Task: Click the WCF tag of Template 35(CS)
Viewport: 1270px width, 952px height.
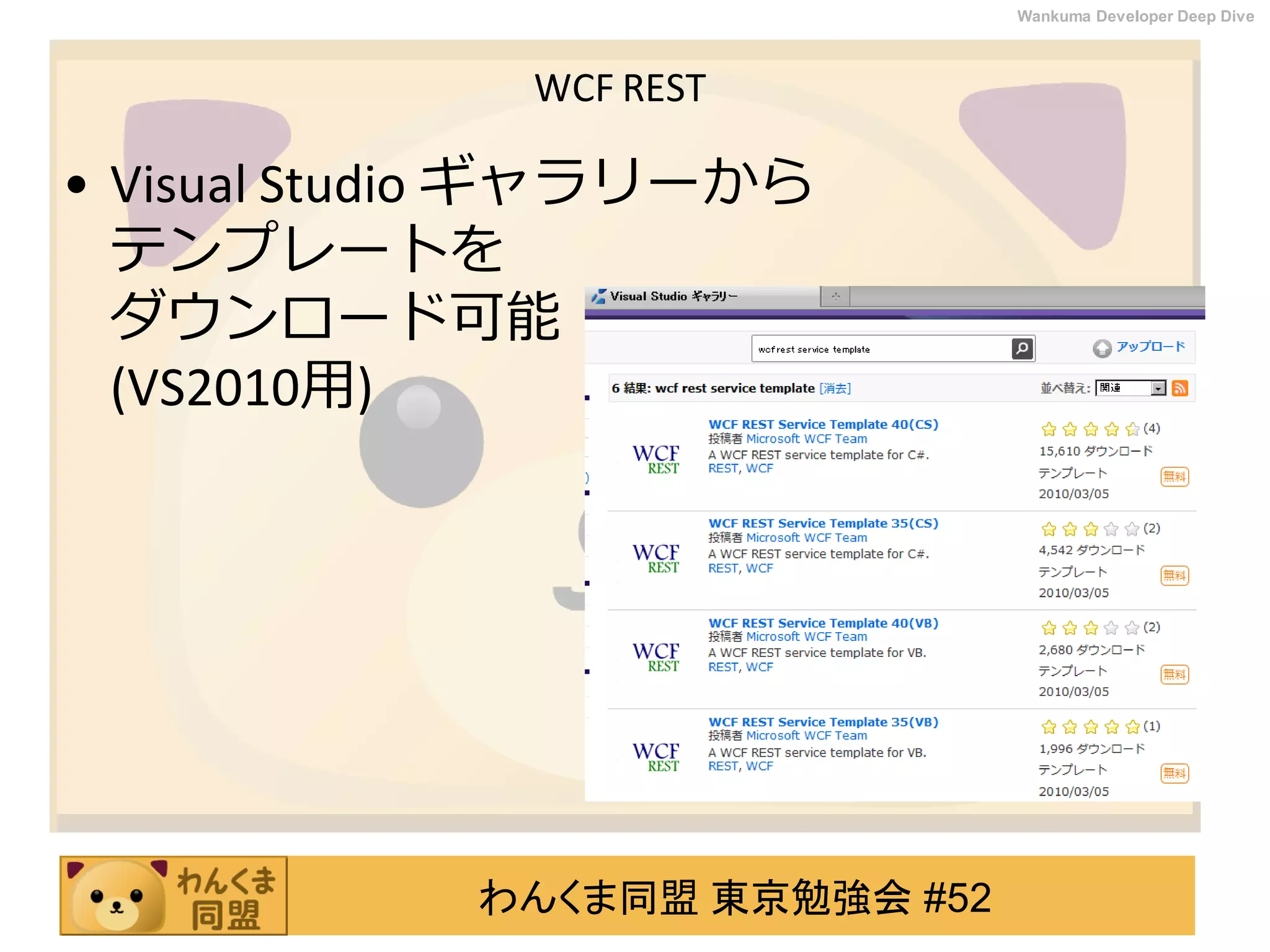Action: [x=759, y=568]
